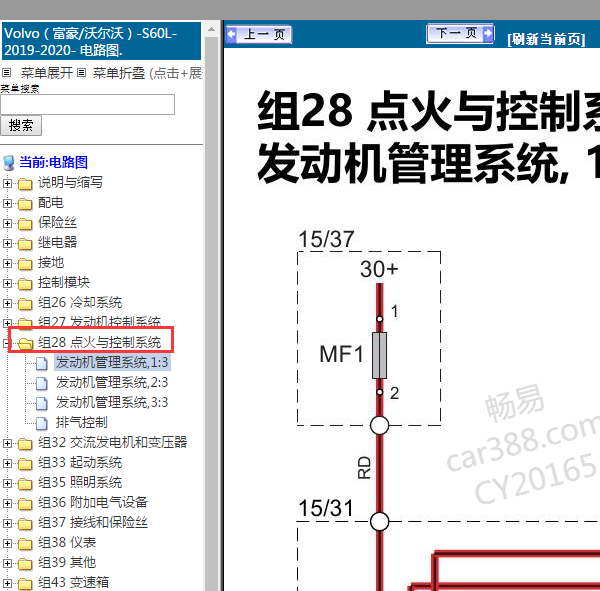
Task: Expand the 组37 接线和保险丝 node
Action: pos(7,523)
